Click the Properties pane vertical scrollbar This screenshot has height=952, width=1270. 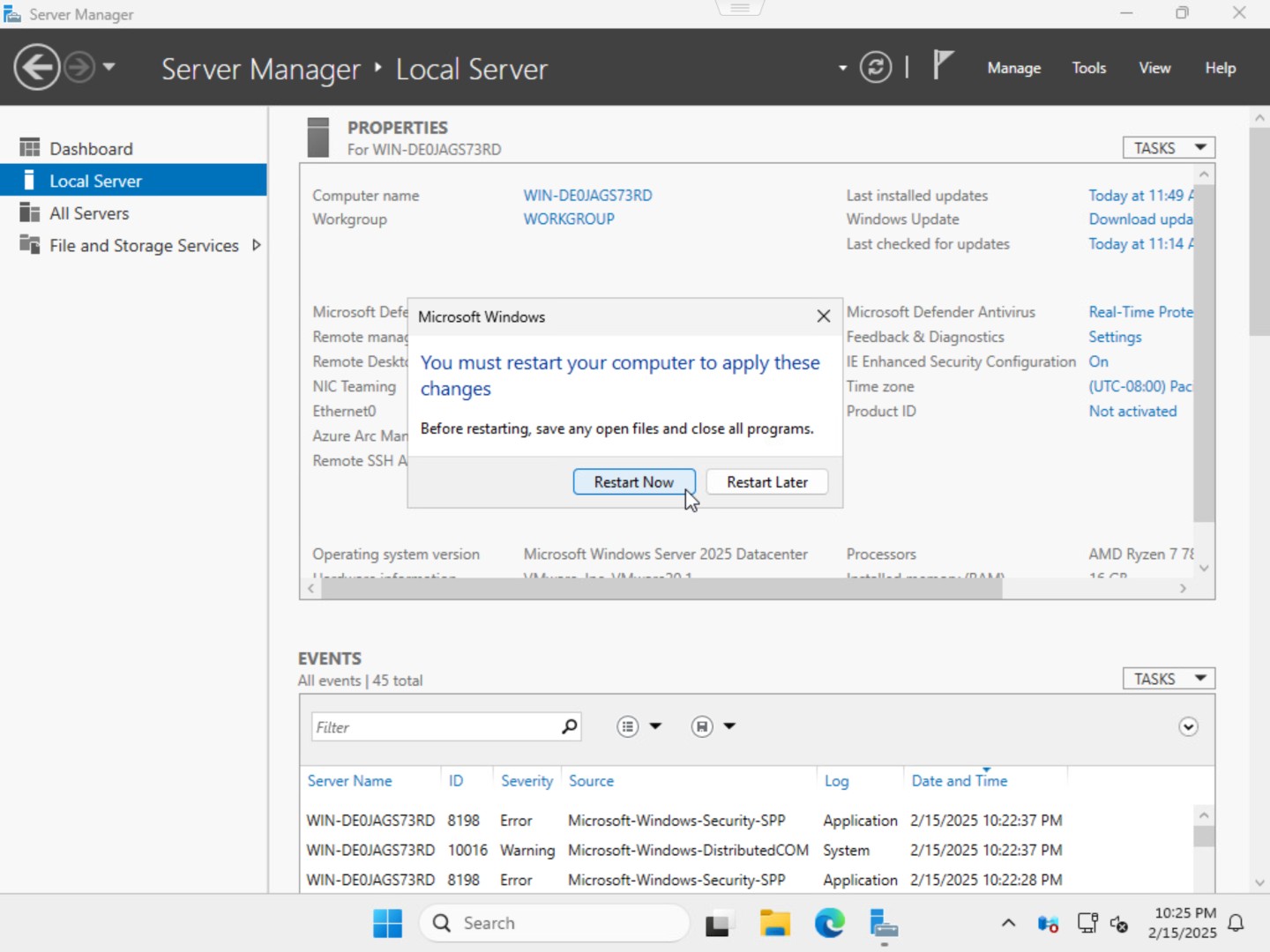1204,353
